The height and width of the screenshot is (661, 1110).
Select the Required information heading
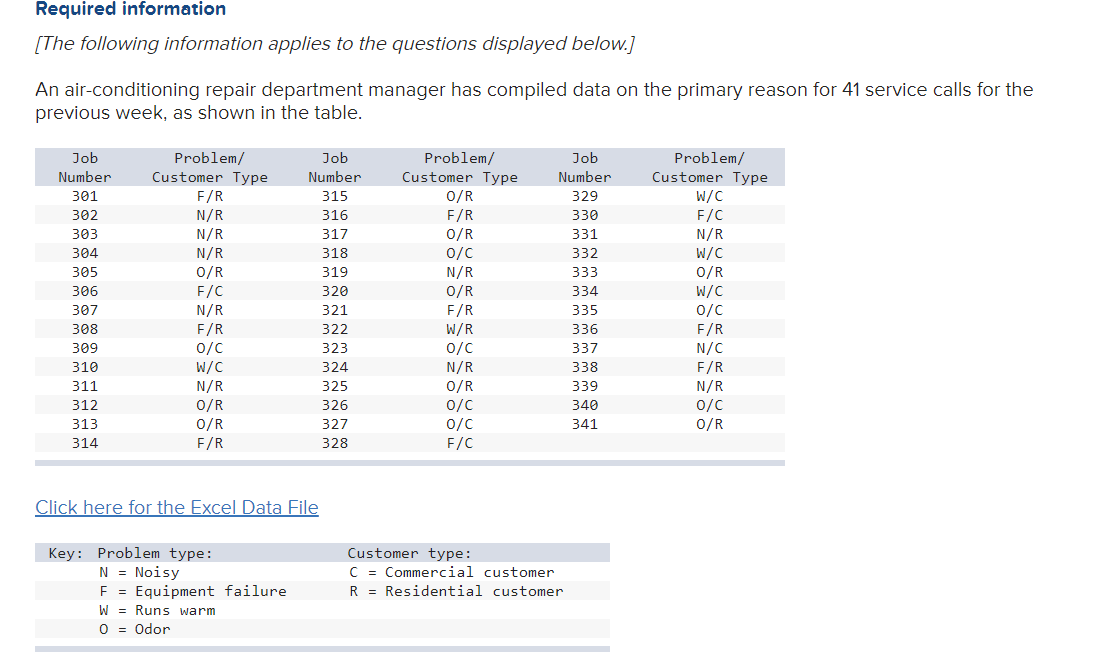coord(131,10)
